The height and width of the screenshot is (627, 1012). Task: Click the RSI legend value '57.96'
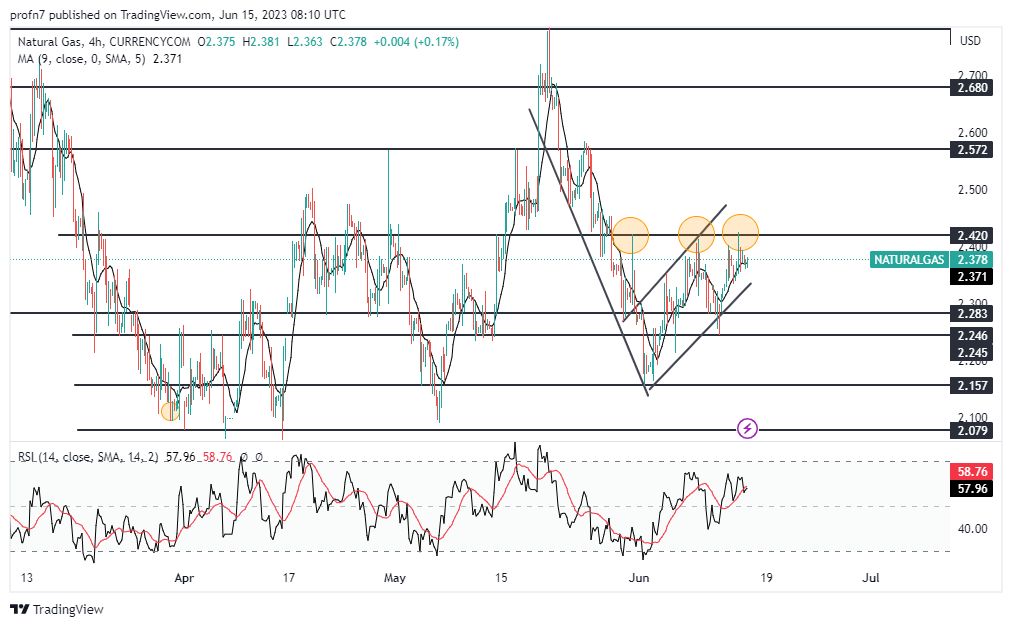(x=180, y=457)
